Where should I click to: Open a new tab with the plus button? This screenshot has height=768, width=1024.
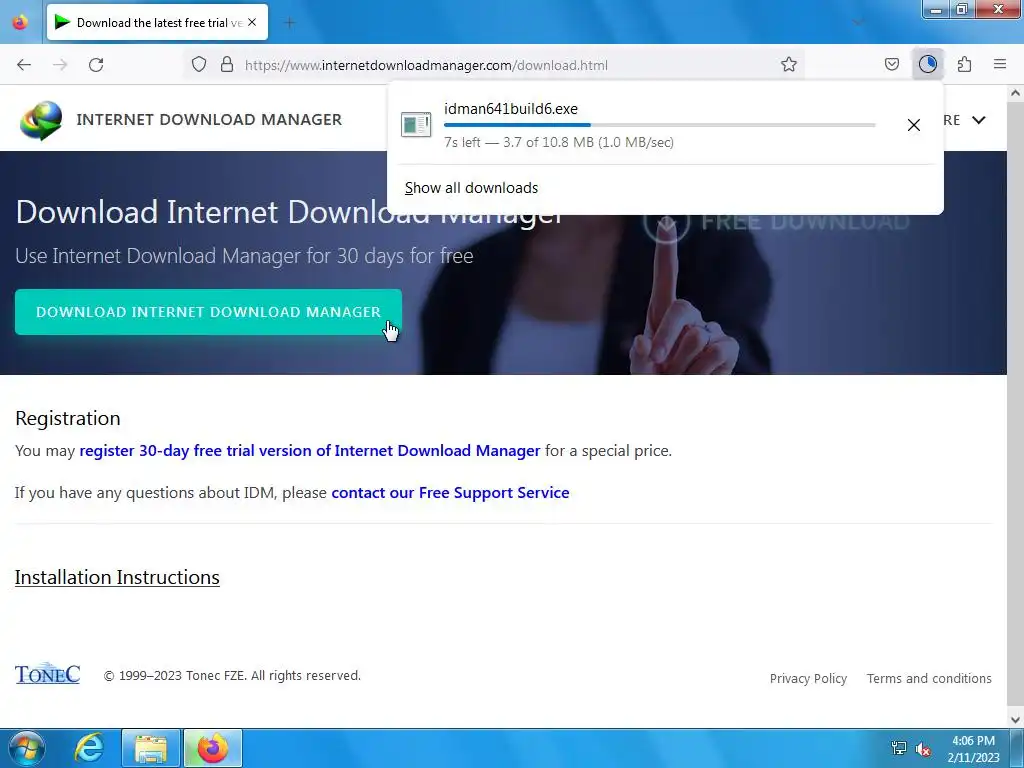click(x=289, y=23)
